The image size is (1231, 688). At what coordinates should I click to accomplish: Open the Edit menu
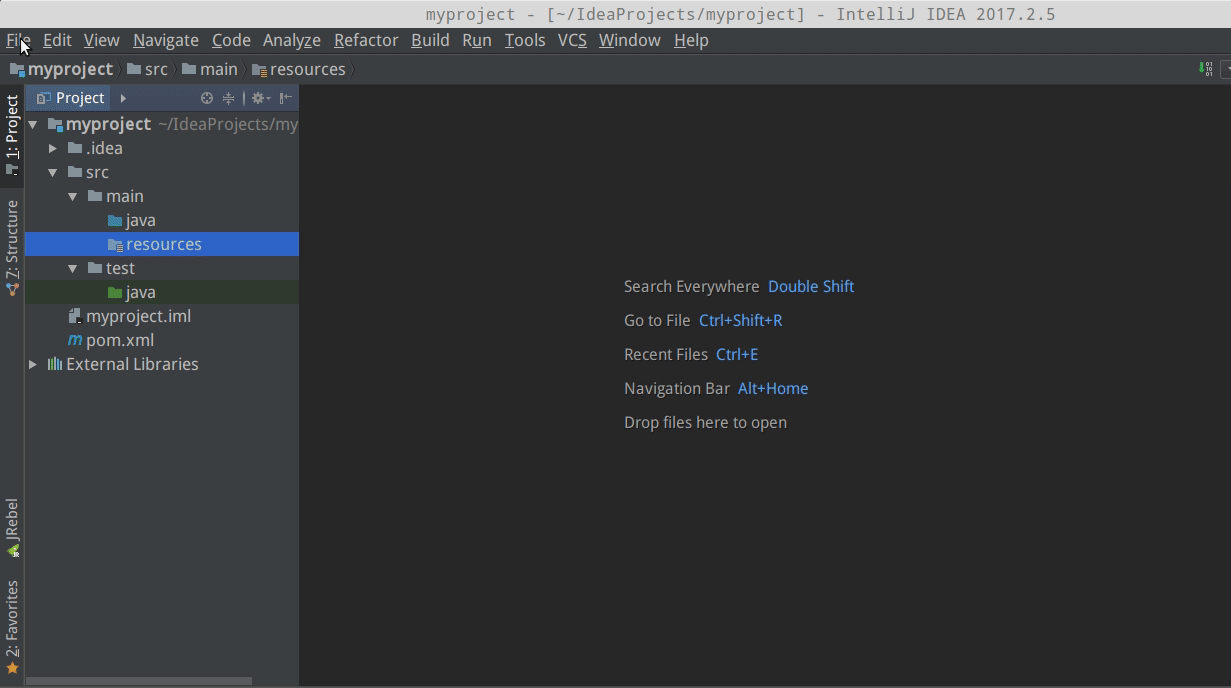tap(57, 40)
